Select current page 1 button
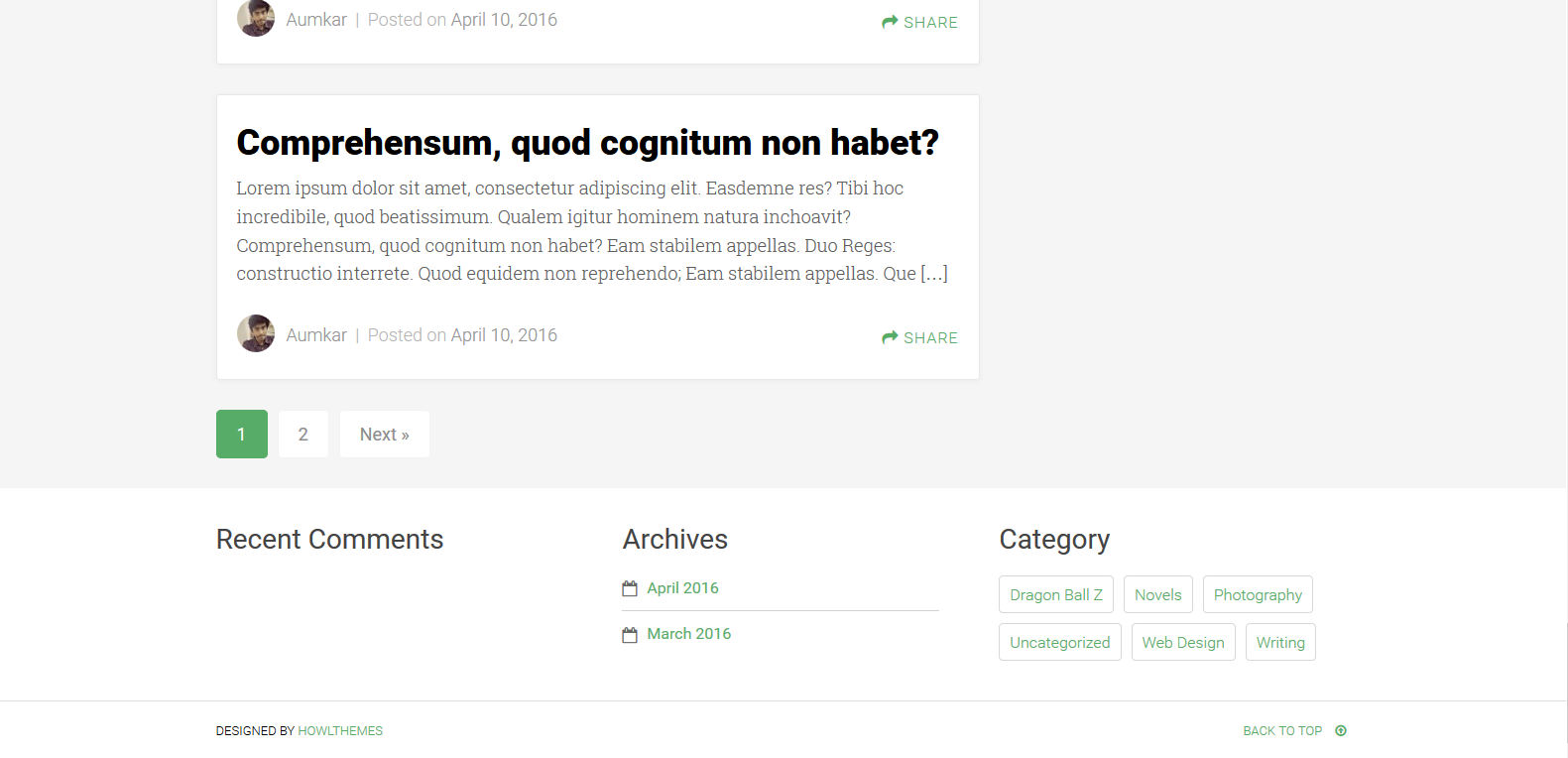Viewport: 1568px width, 758px height. click(242, 435)
